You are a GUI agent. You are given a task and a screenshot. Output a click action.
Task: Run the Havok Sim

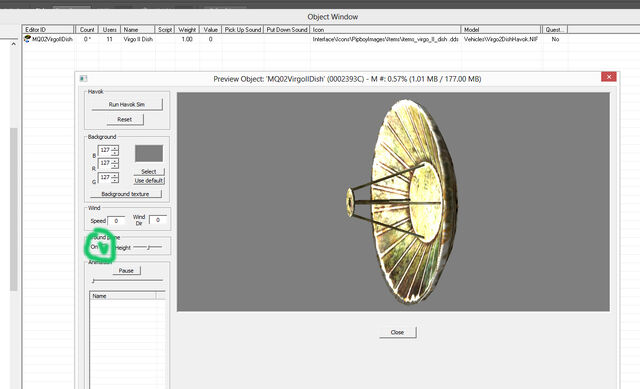point(127,104)
